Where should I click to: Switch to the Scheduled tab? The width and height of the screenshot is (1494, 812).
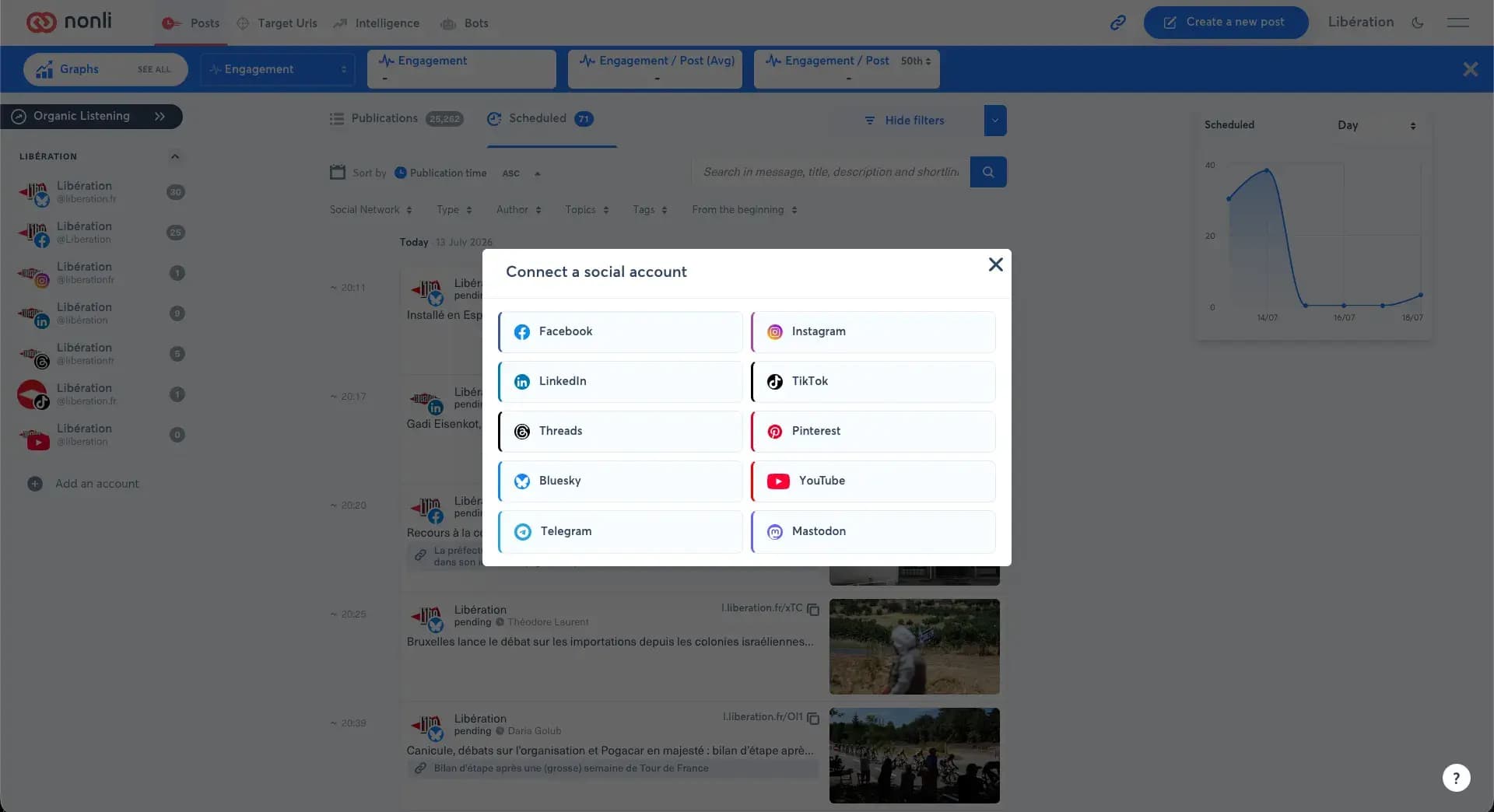tap(539, 119)
